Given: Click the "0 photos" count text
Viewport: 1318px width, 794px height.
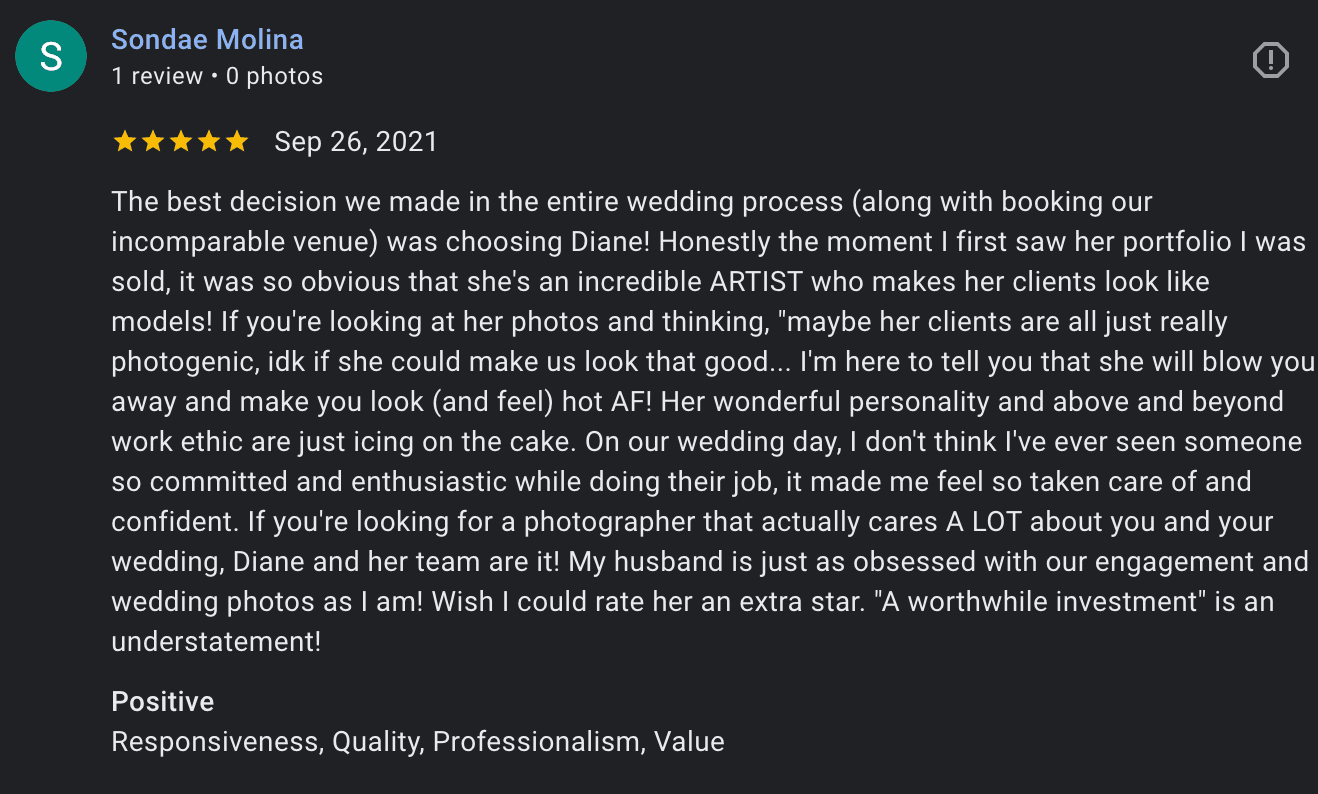Looking at the screenshot, I should (x=274, y=76).
